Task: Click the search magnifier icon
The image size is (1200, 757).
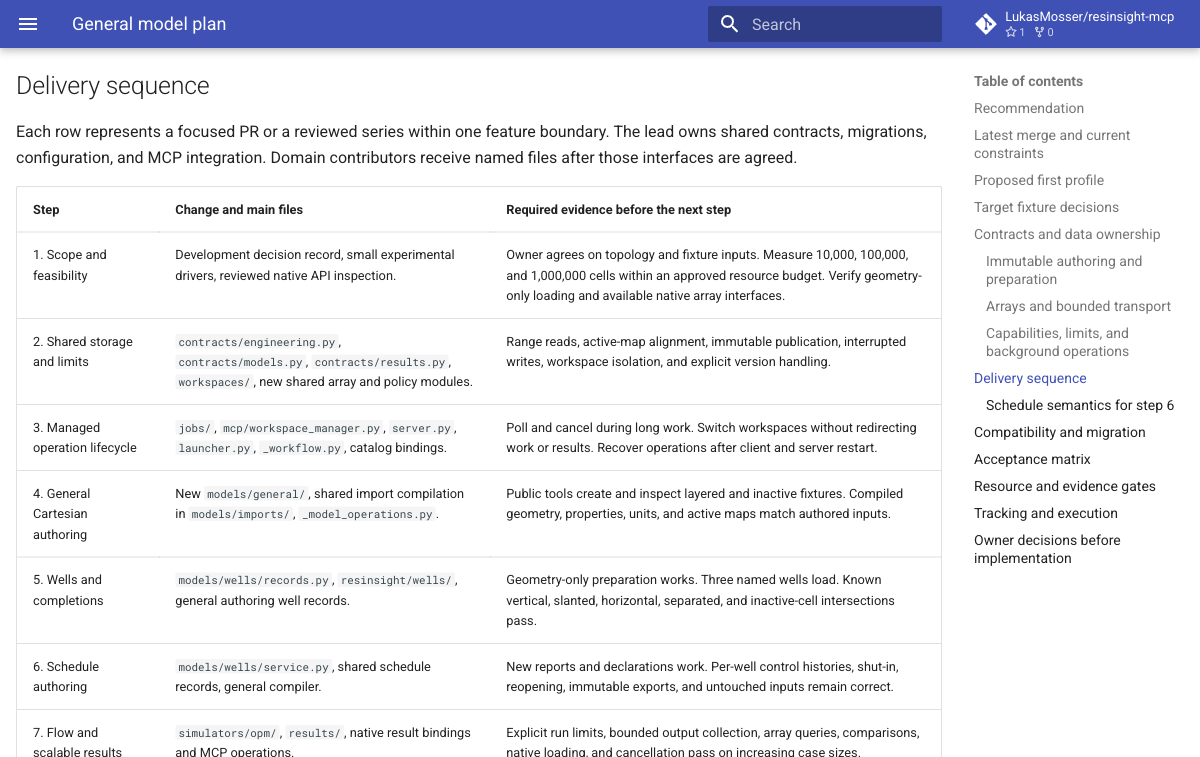Action: (730, 24)
